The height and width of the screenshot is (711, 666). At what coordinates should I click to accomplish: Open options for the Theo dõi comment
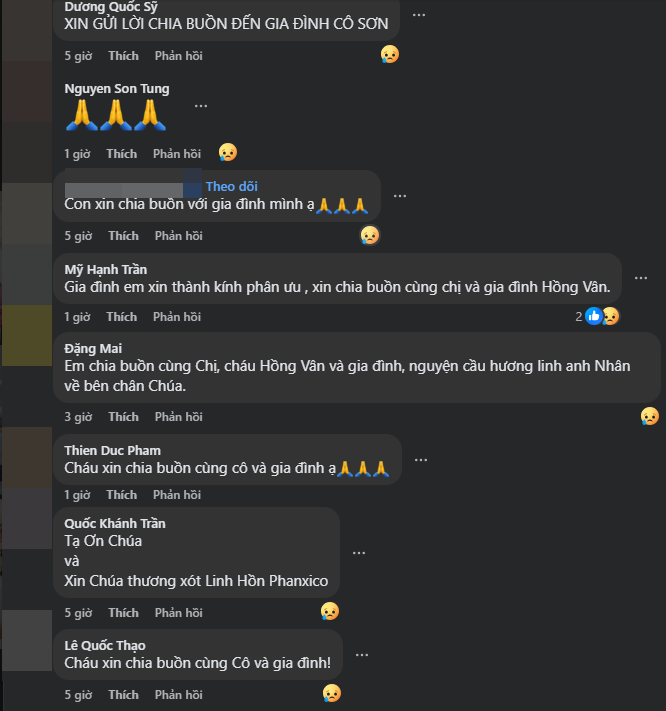(399, 196)
